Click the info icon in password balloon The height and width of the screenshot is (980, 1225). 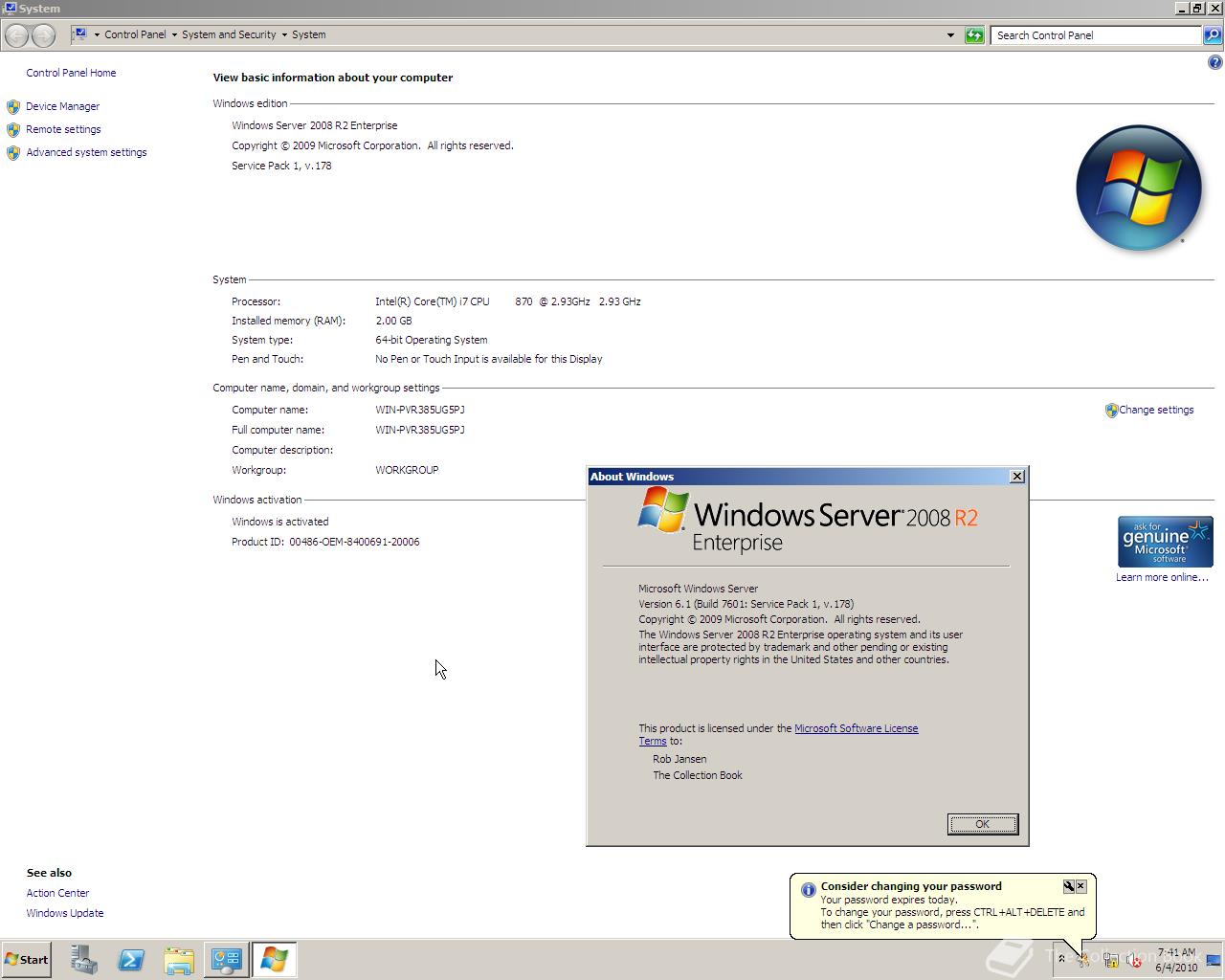[x=808, y=889]
